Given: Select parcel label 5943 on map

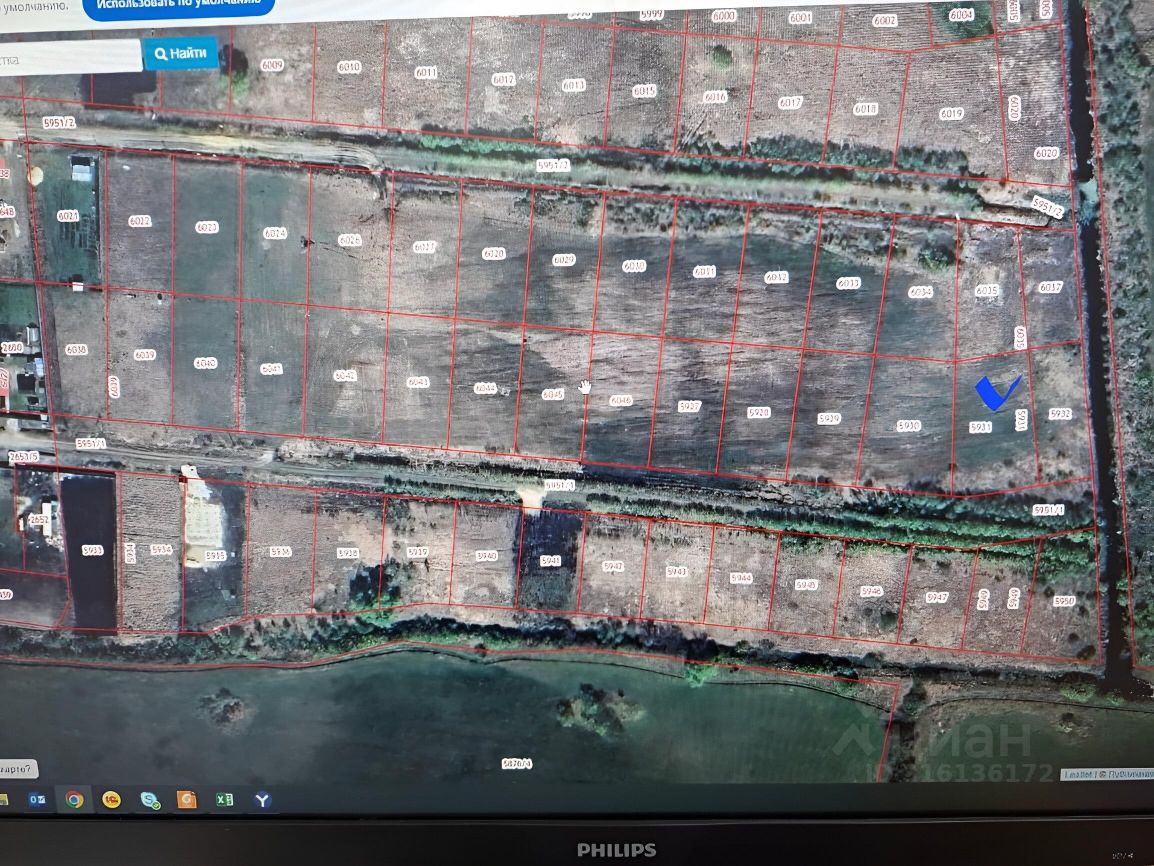Looking at the screenshot, I should (x=676, y=572).
